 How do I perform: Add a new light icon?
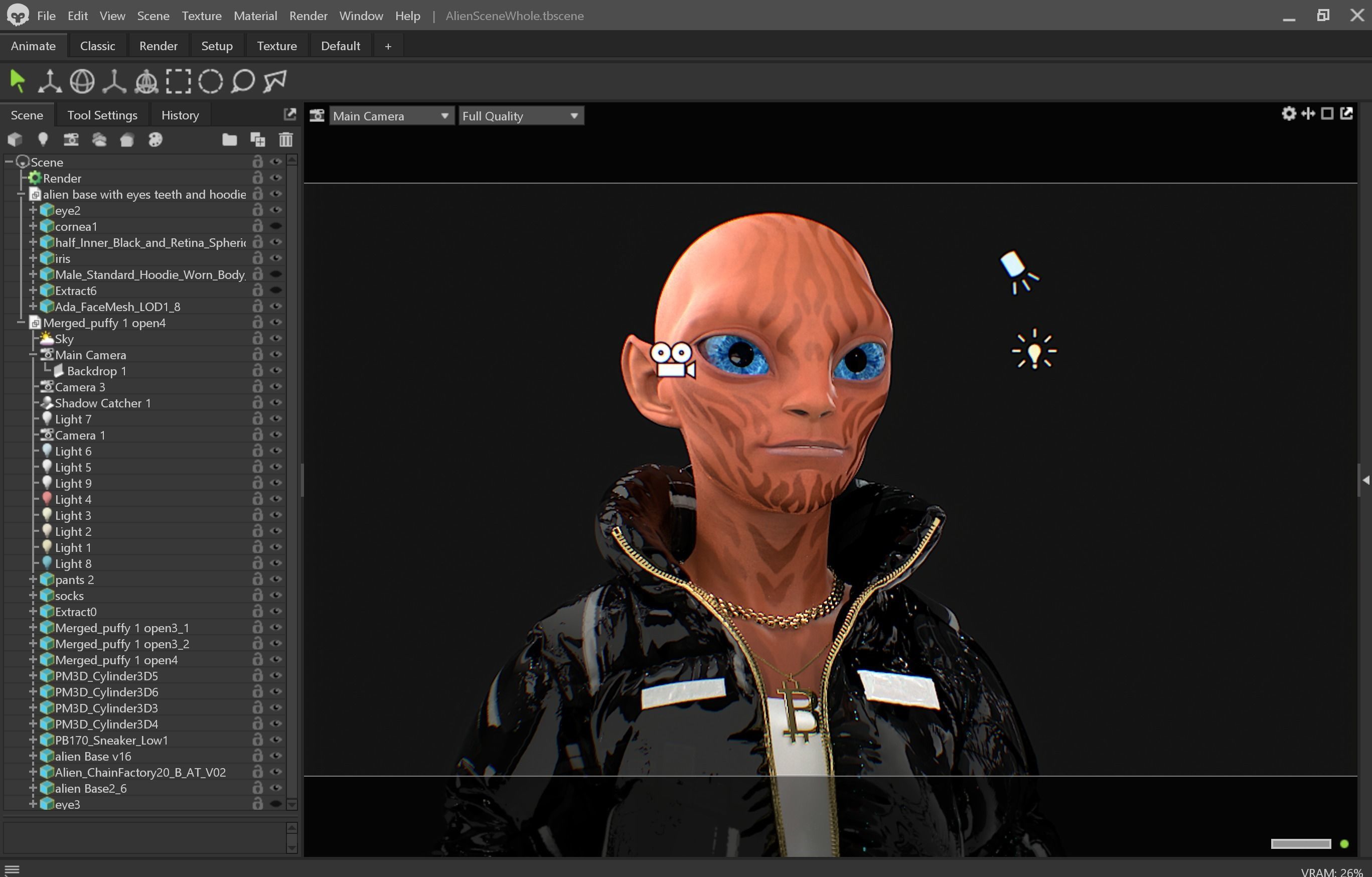click(x=43, y=139)
